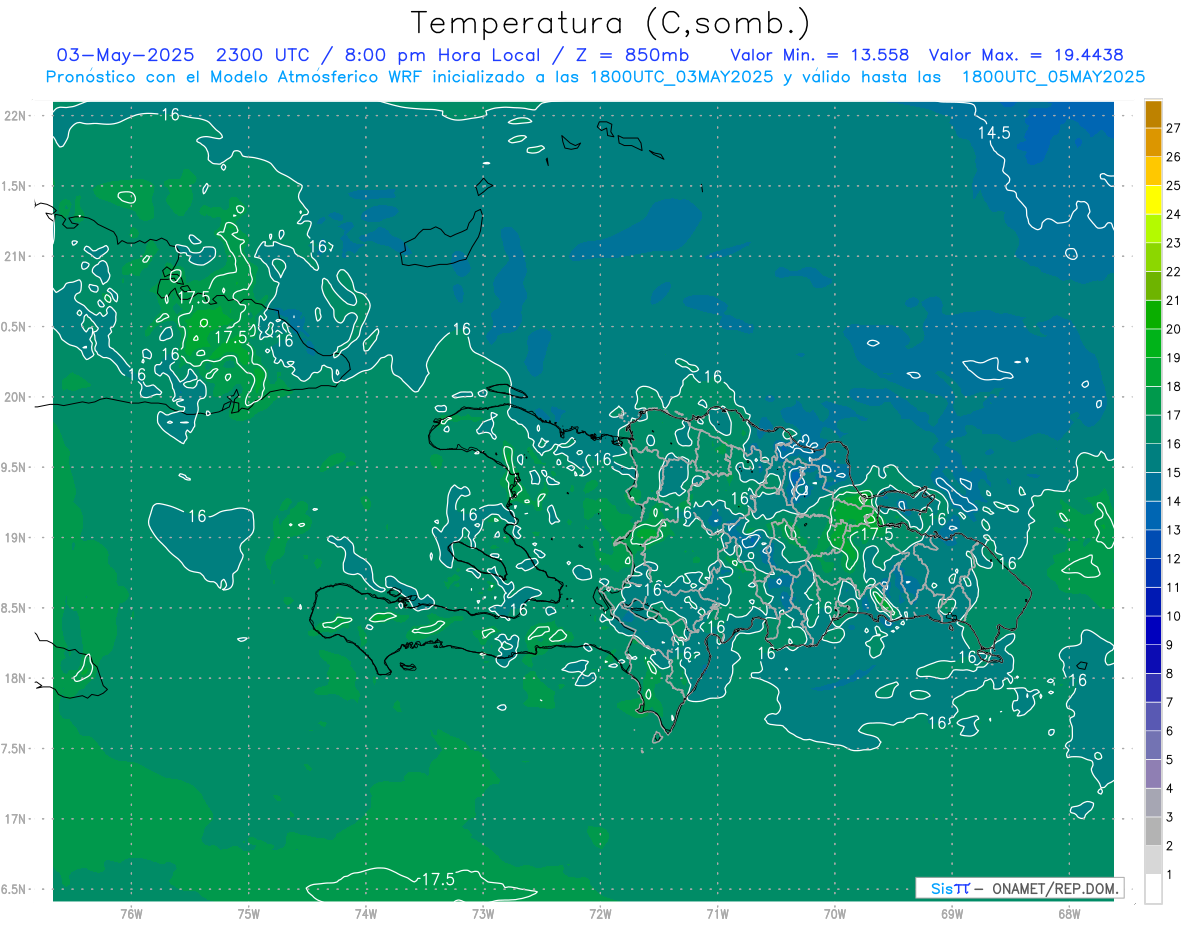
Task: Pick the yellow swatch between 24 and 25
Action: point(1154,200)
